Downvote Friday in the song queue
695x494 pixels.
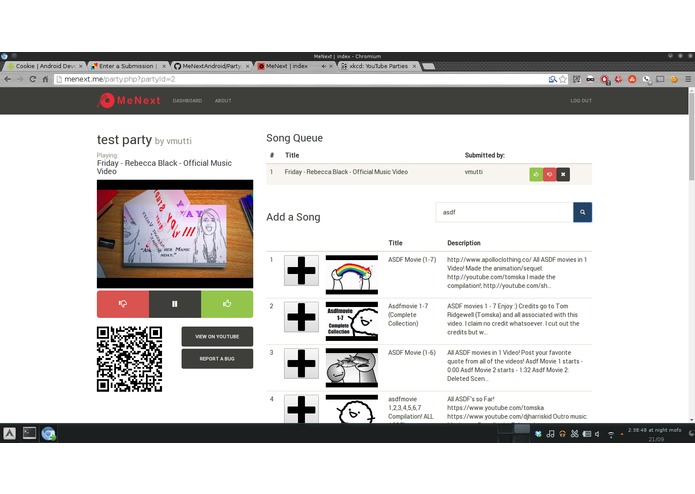(x=550, y=175)
